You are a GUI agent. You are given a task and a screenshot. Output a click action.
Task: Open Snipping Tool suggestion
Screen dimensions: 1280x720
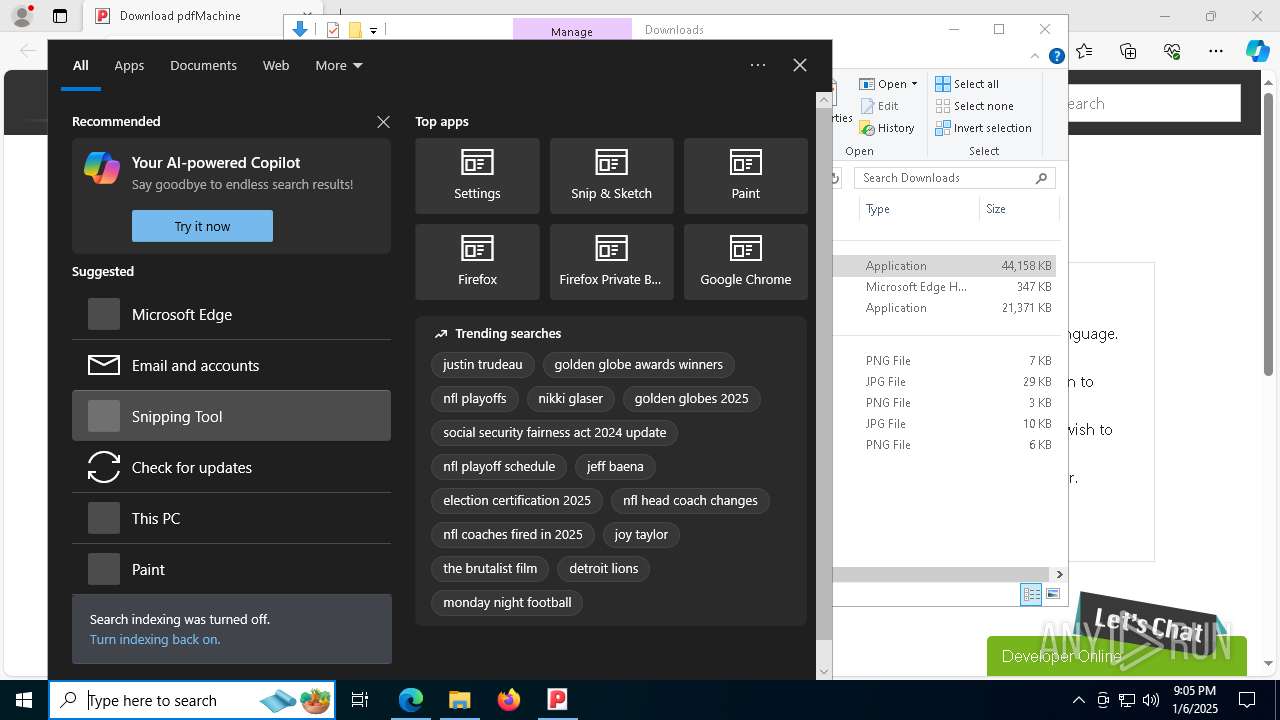click(231, 416)
